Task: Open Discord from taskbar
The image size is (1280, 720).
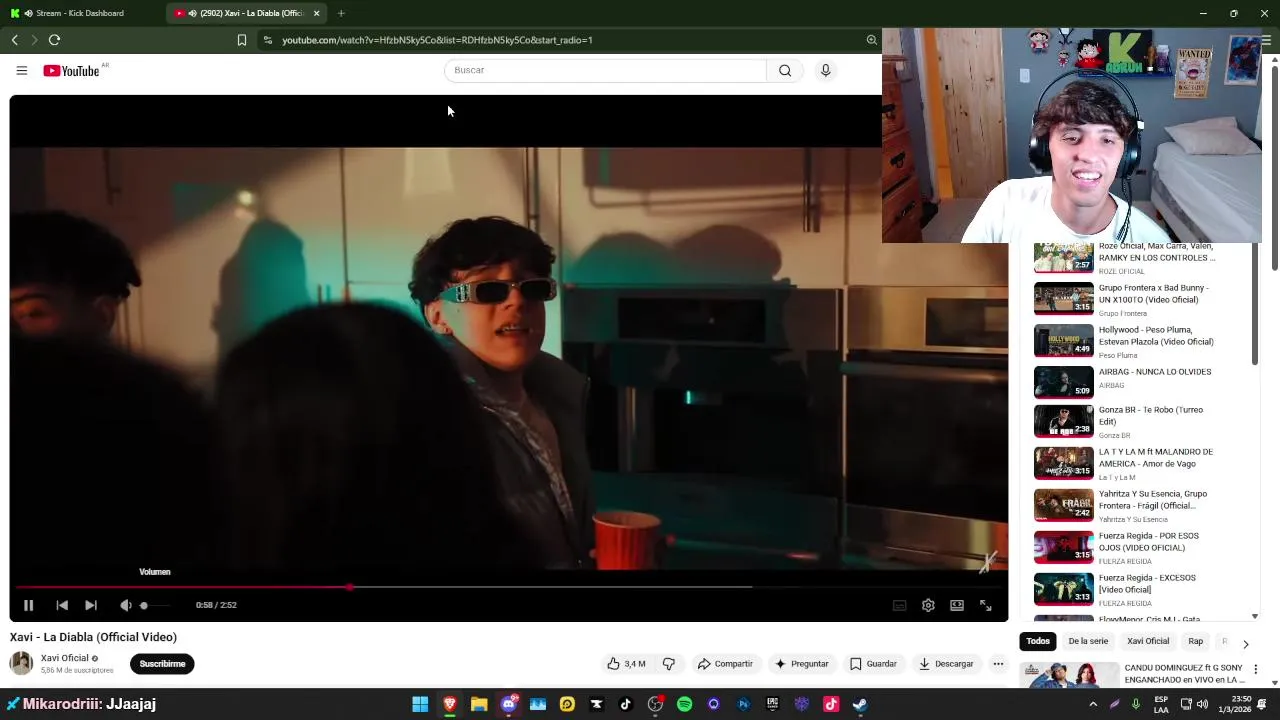Action: click(508, 704)
